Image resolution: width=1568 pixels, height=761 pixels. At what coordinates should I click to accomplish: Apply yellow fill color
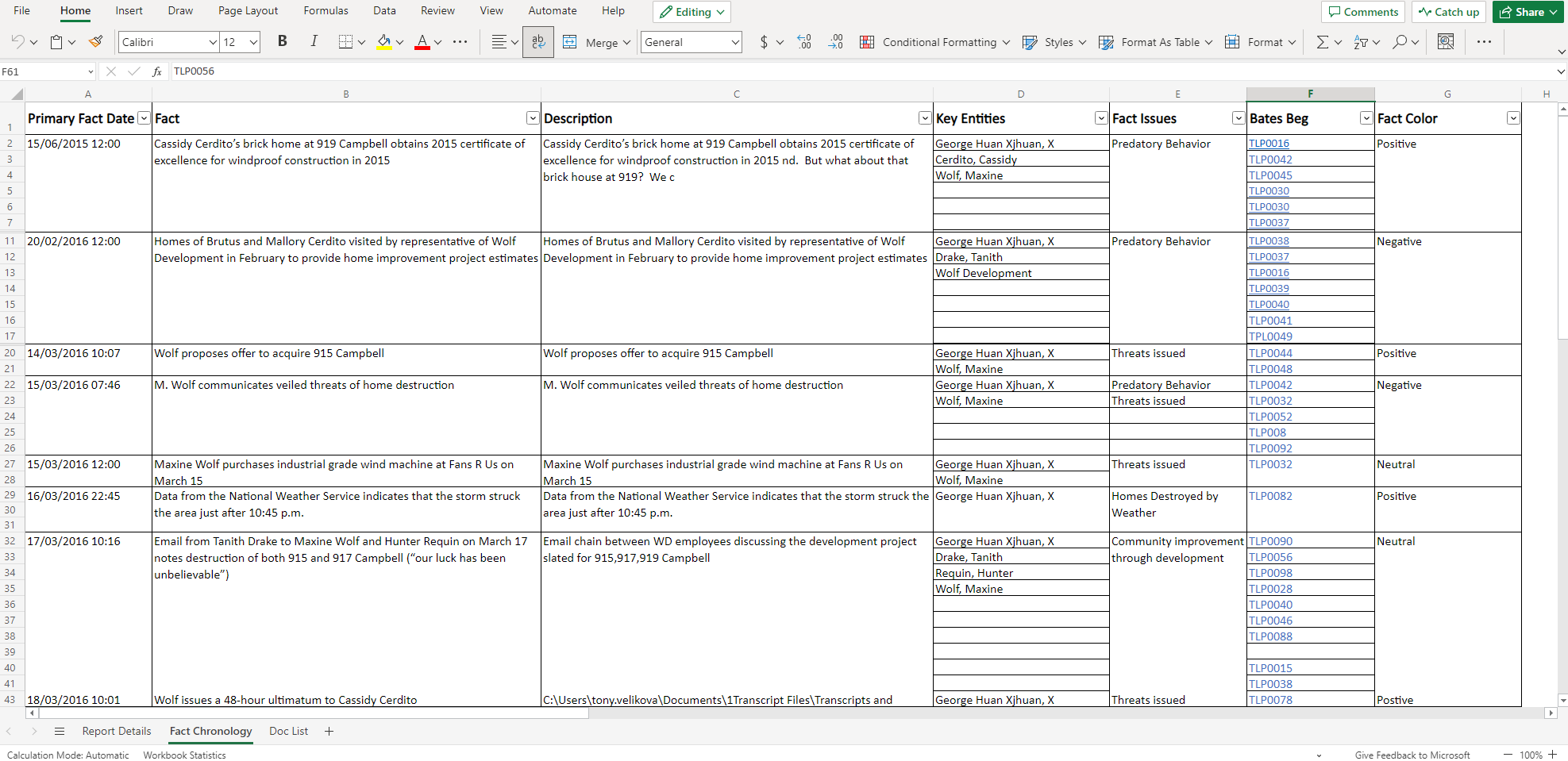[383, 42]
